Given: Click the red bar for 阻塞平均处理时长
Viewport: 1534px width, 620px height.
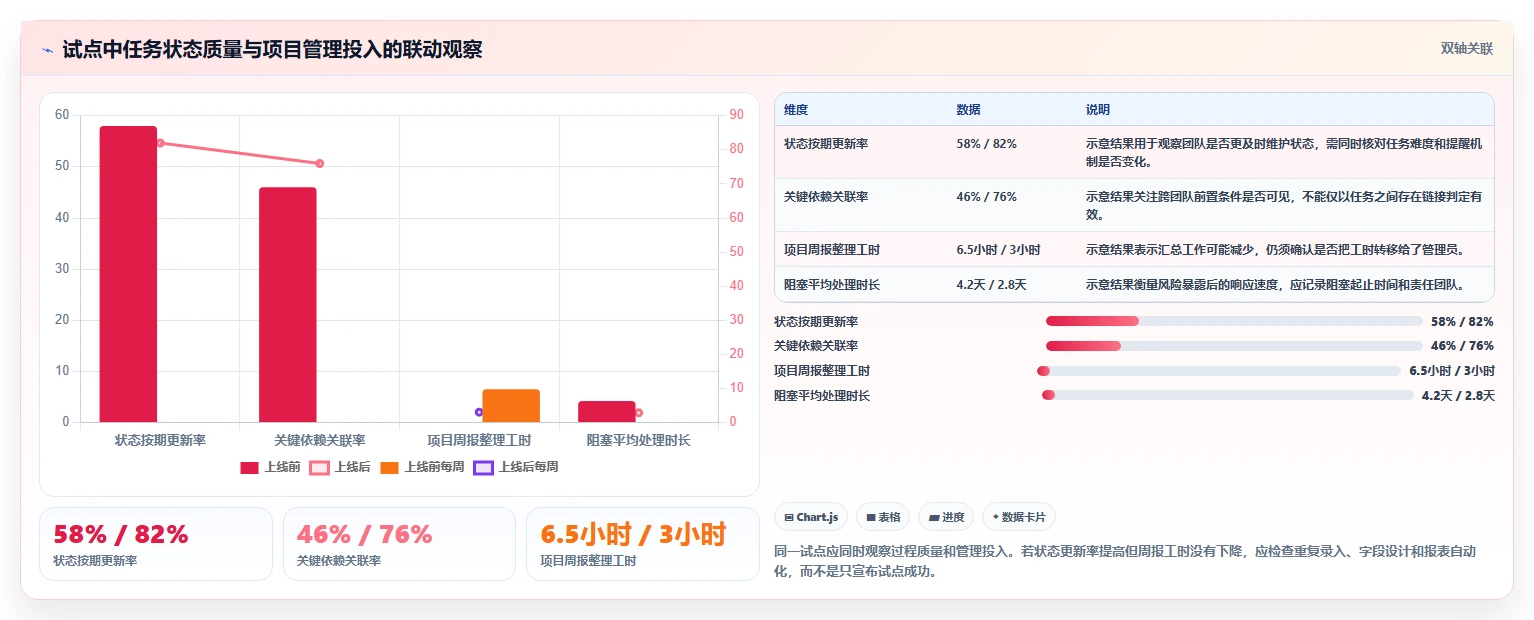Looking at the screenshot, I should pyautogui.click(x=607, y=411).
